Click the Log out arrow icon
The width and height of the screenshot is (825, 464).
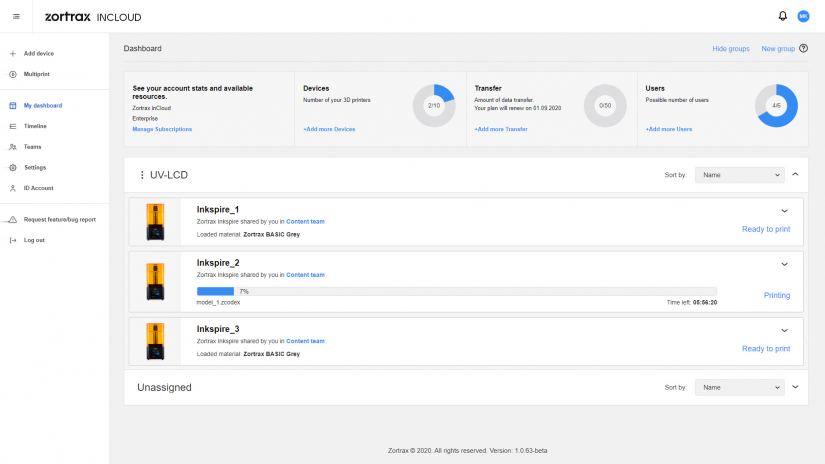[x=13, y=240]
